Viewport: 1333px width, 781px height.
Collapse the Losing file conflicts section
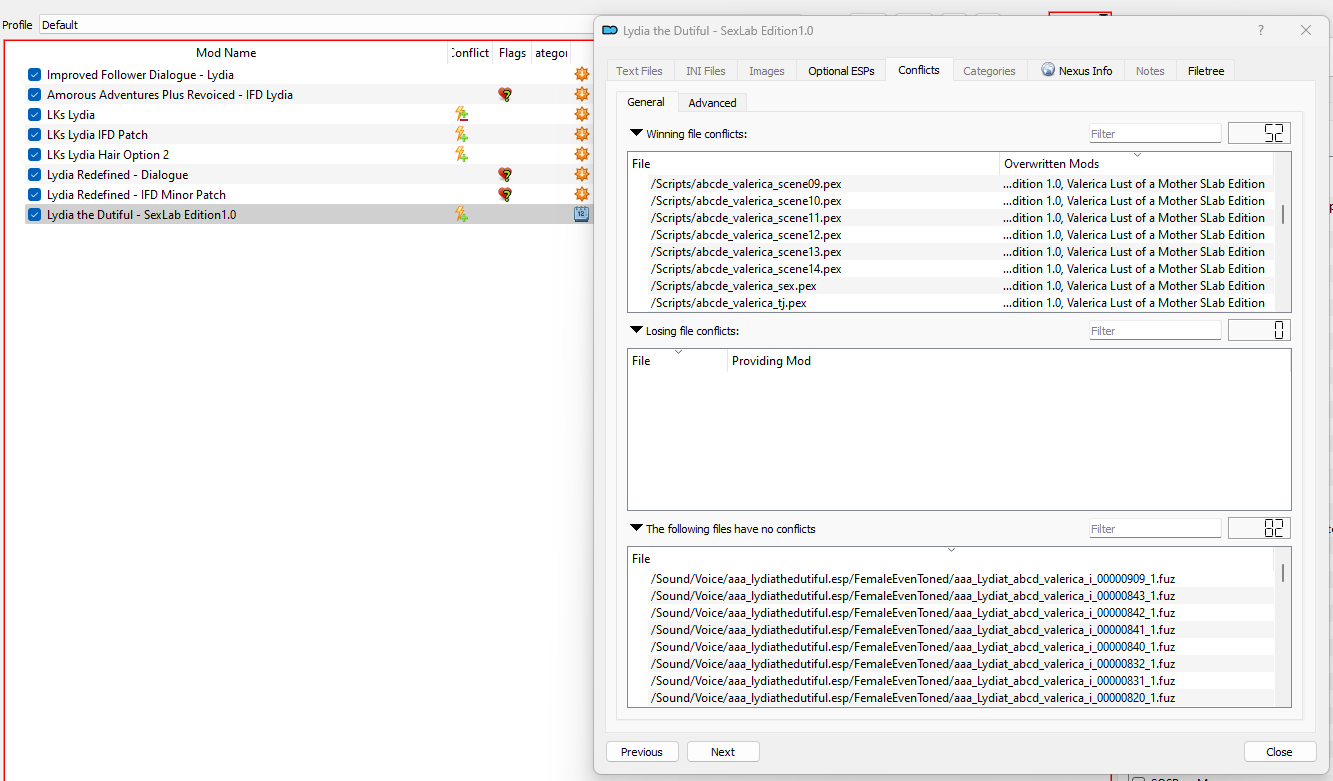(636, 330)
